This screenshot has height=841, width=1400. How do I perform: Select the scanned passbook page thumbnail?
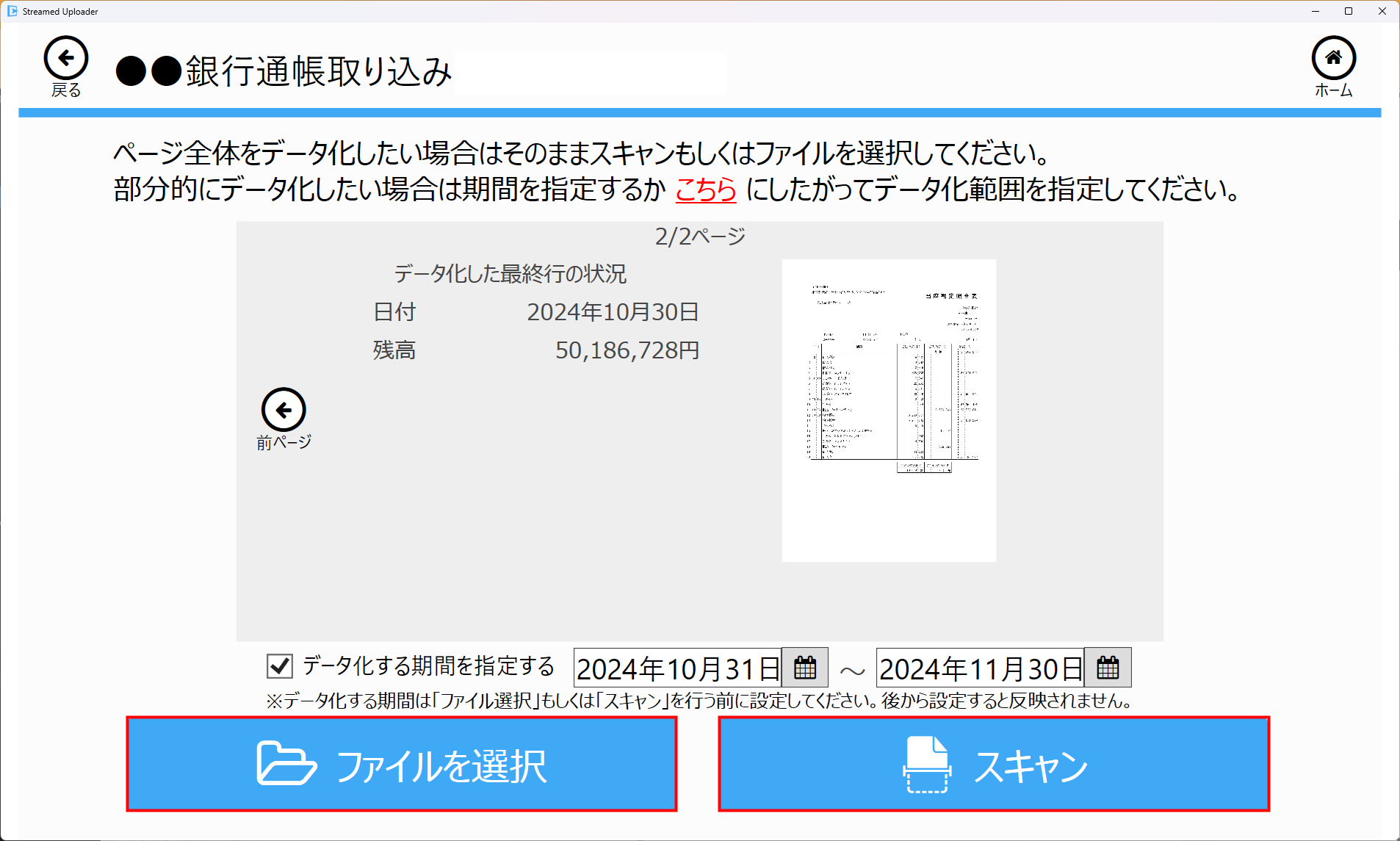[x=889, y=411]
